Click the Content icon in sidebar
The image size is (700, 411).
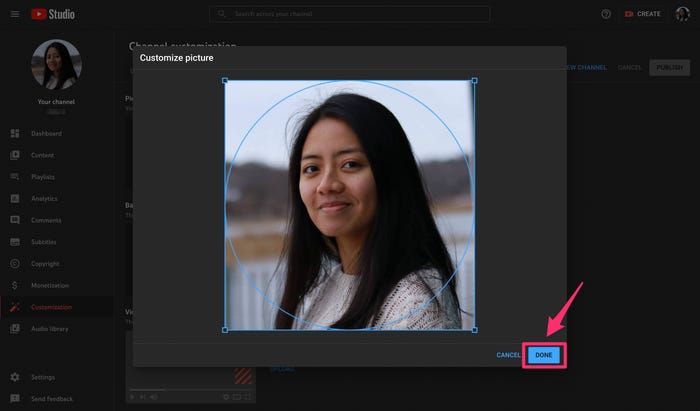15,155
